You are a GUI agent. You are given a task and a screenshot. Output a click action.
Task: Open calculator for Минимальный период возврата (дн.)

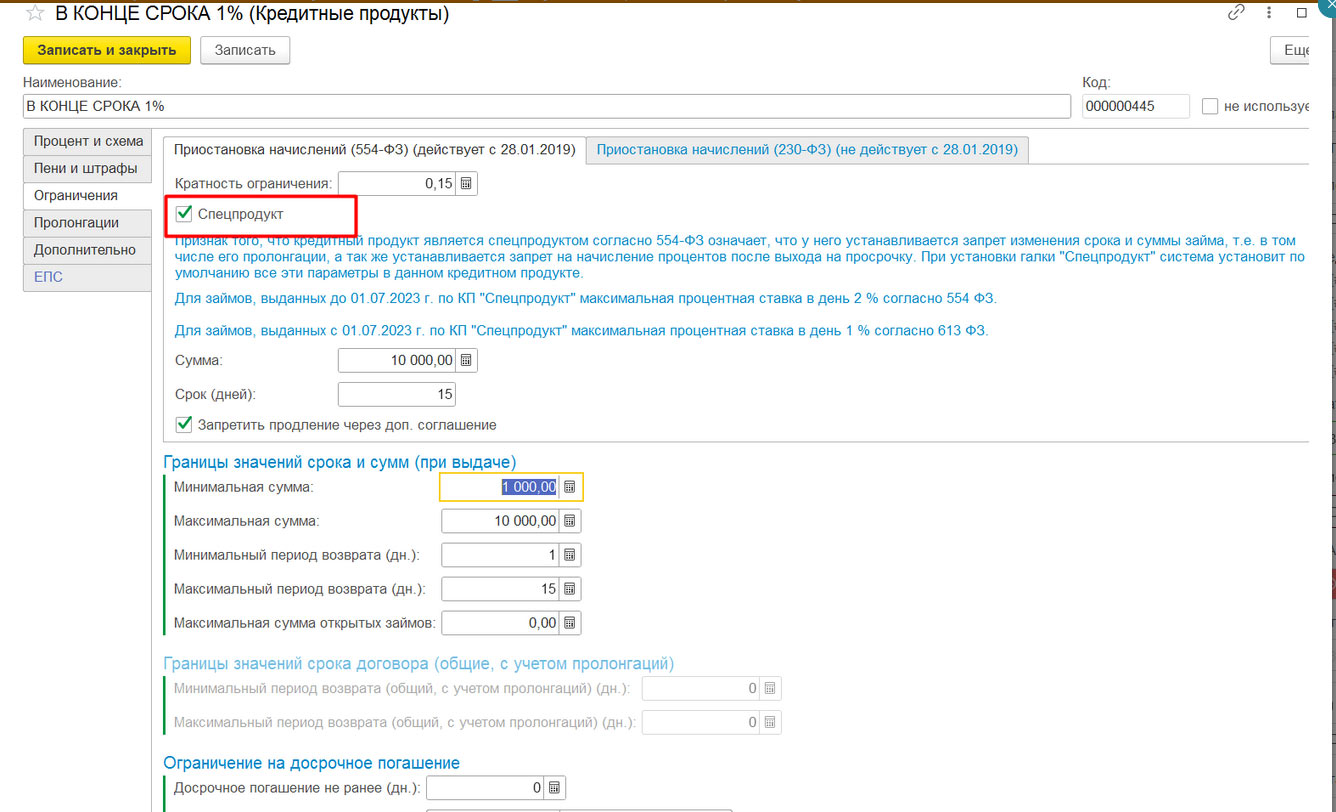(569, 555)
